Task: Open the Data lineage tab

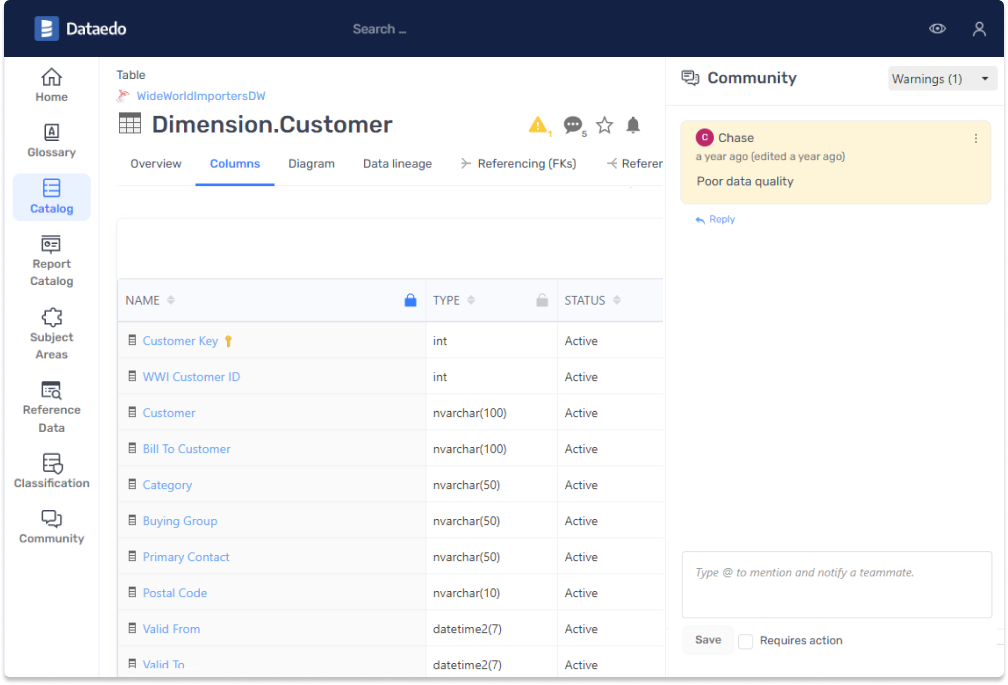Action: click(397, 163)
